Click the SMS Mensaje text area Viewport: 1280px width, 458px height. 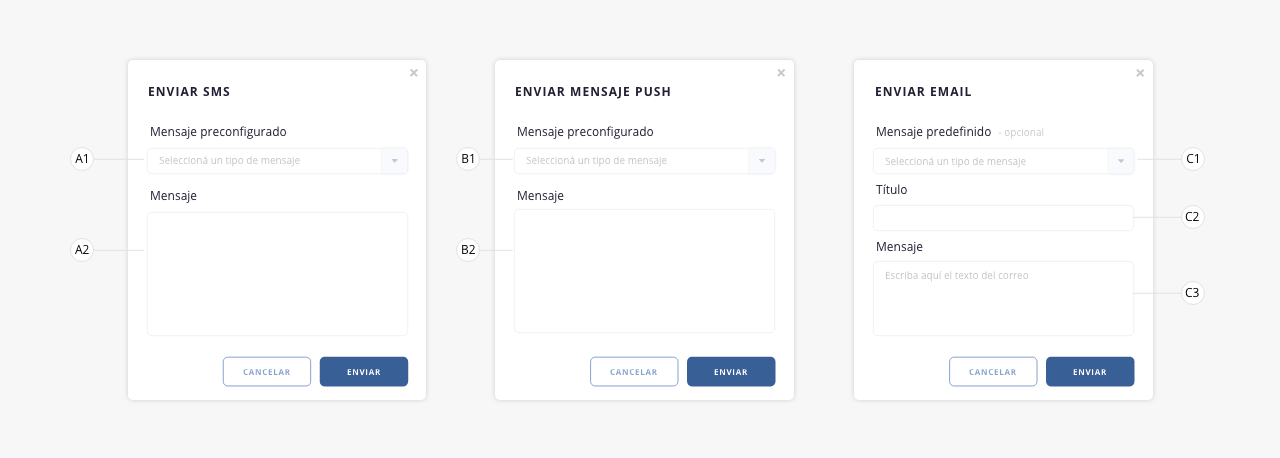coord(277,274)
